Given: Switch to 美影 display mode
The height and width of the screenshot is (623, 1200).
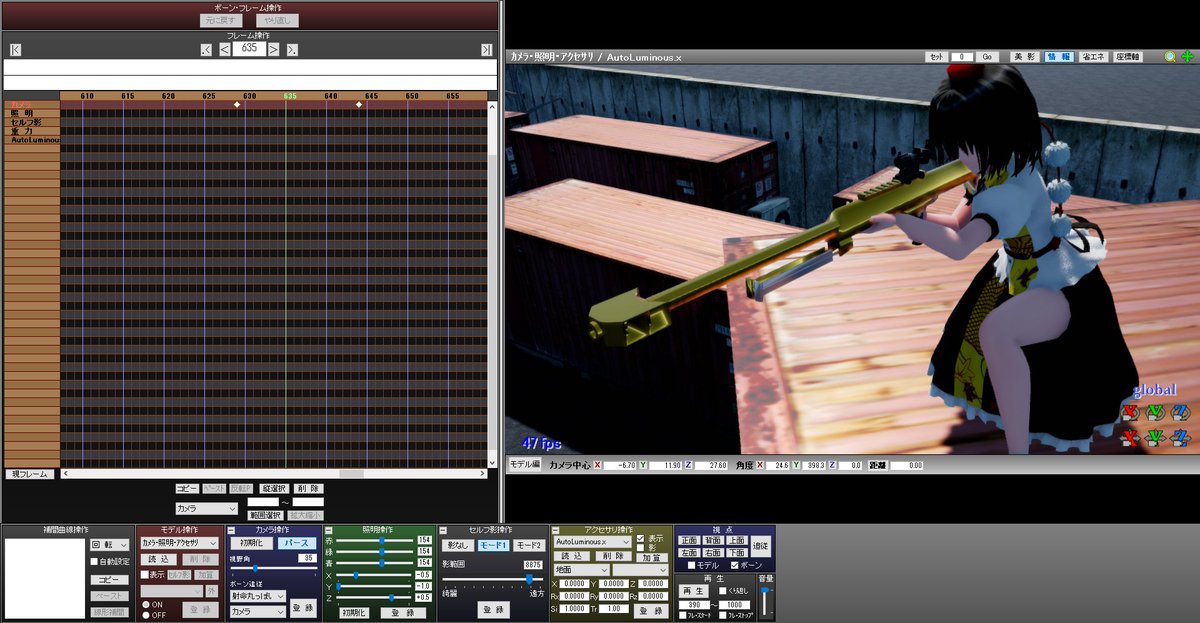Looking at the screenshot, I should point(1024,57).
